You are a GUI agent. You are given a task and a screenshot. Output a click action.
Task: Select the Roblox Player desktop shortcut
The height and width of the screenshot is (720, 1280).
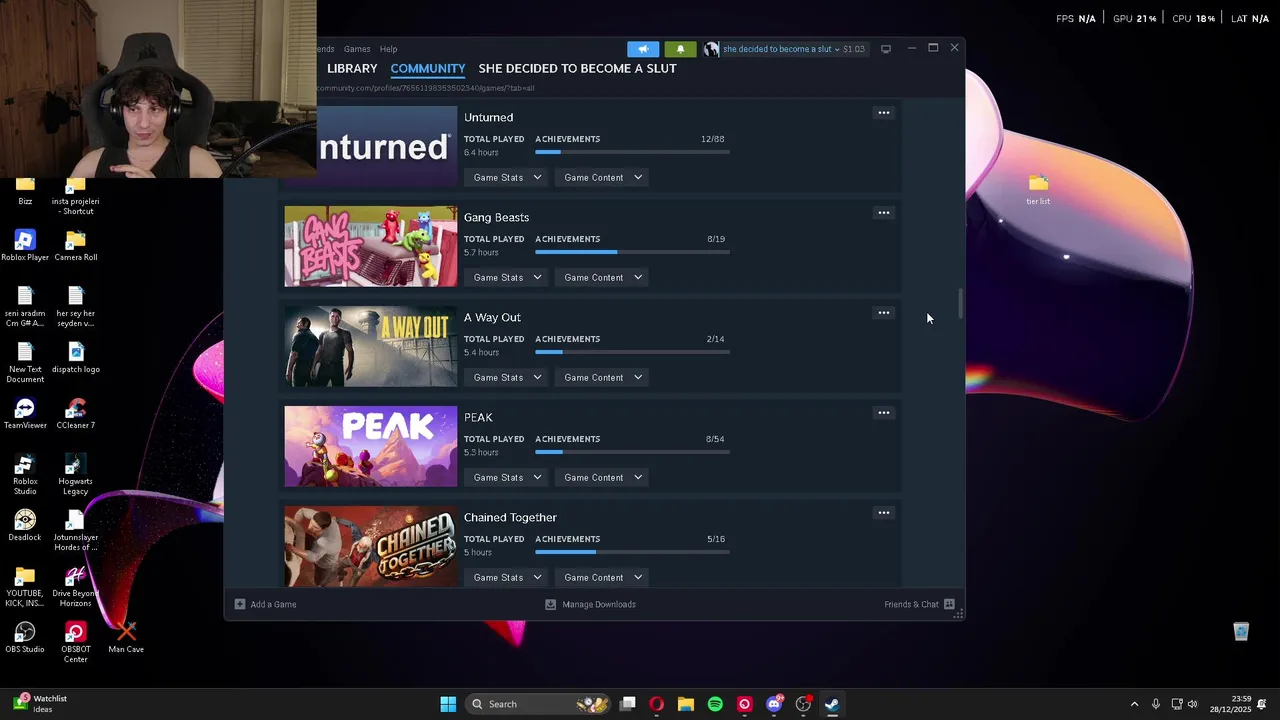pos(25,245)
